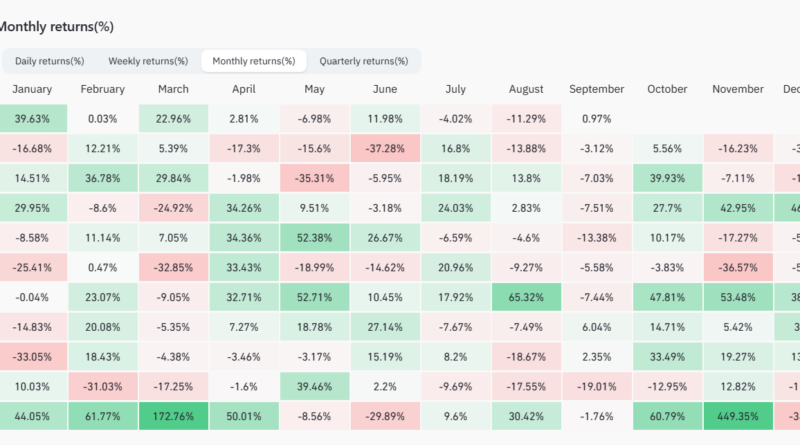Select the May column header
The image size is (800, 445).
point(314,90)
